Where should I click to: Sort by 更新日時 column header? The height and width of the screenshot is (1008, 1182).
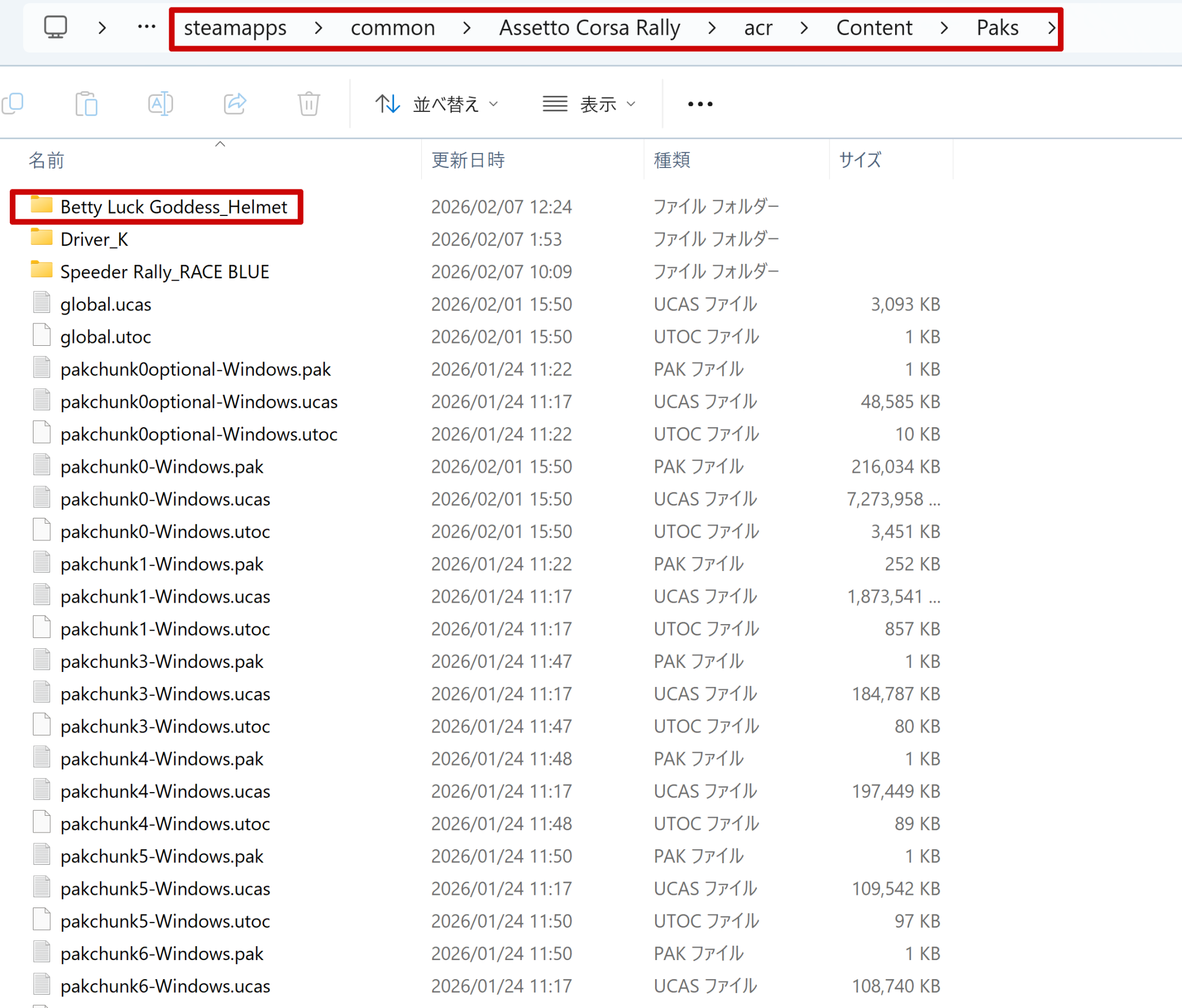click(468, 160)
